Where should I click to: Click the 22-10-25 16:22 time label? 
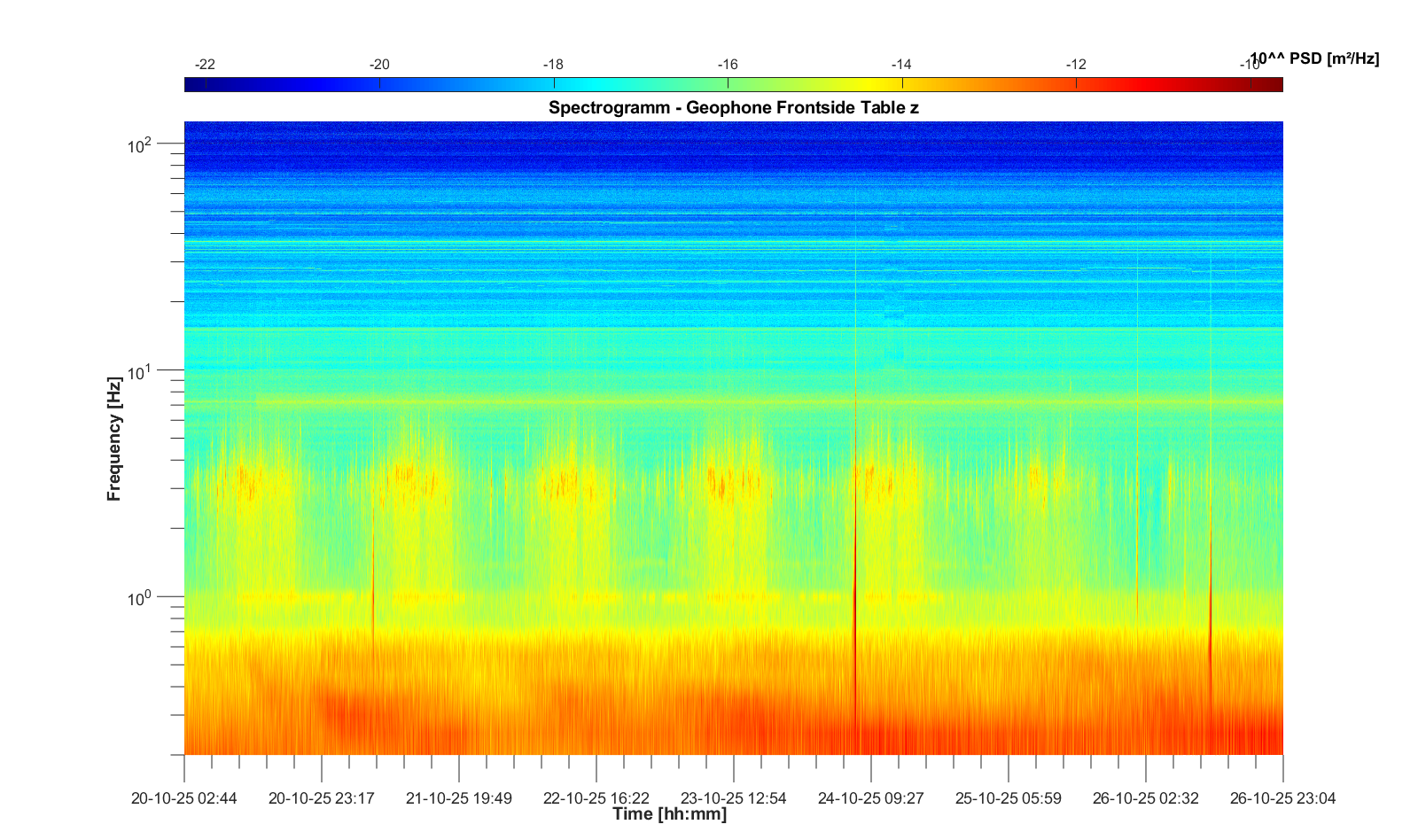(596, 798)
